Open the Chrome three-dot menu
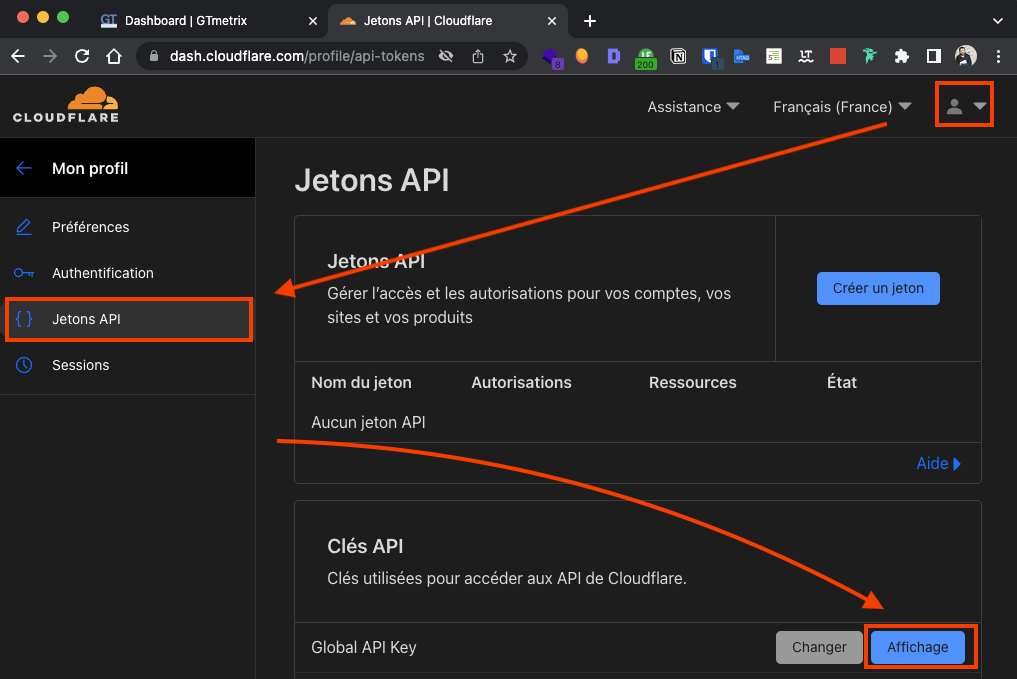 click(x=998, y=56)
